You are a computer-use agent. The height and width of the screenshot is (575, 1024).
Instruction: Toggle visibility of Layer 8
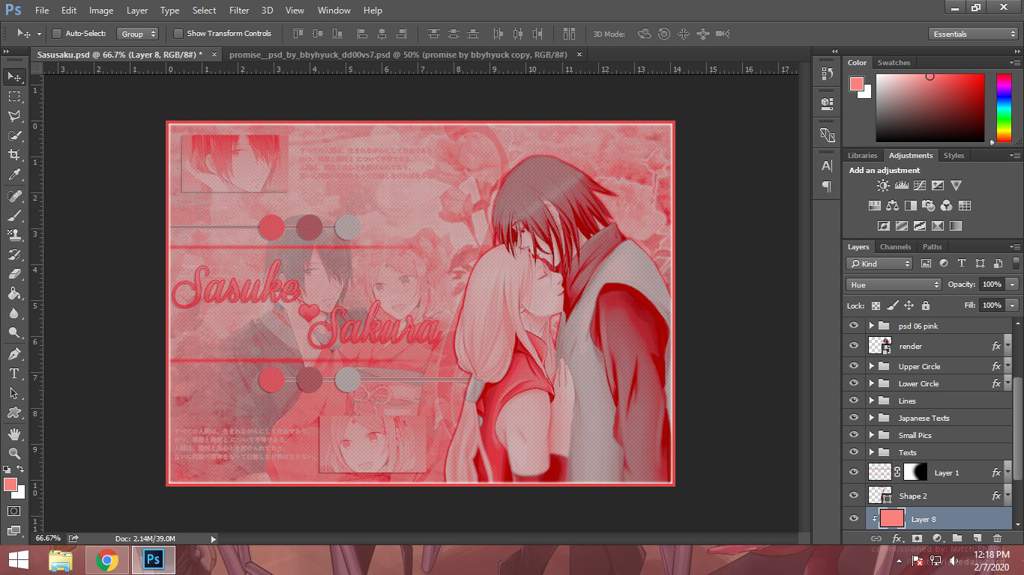pyautogui.click(x=854, y=519)
